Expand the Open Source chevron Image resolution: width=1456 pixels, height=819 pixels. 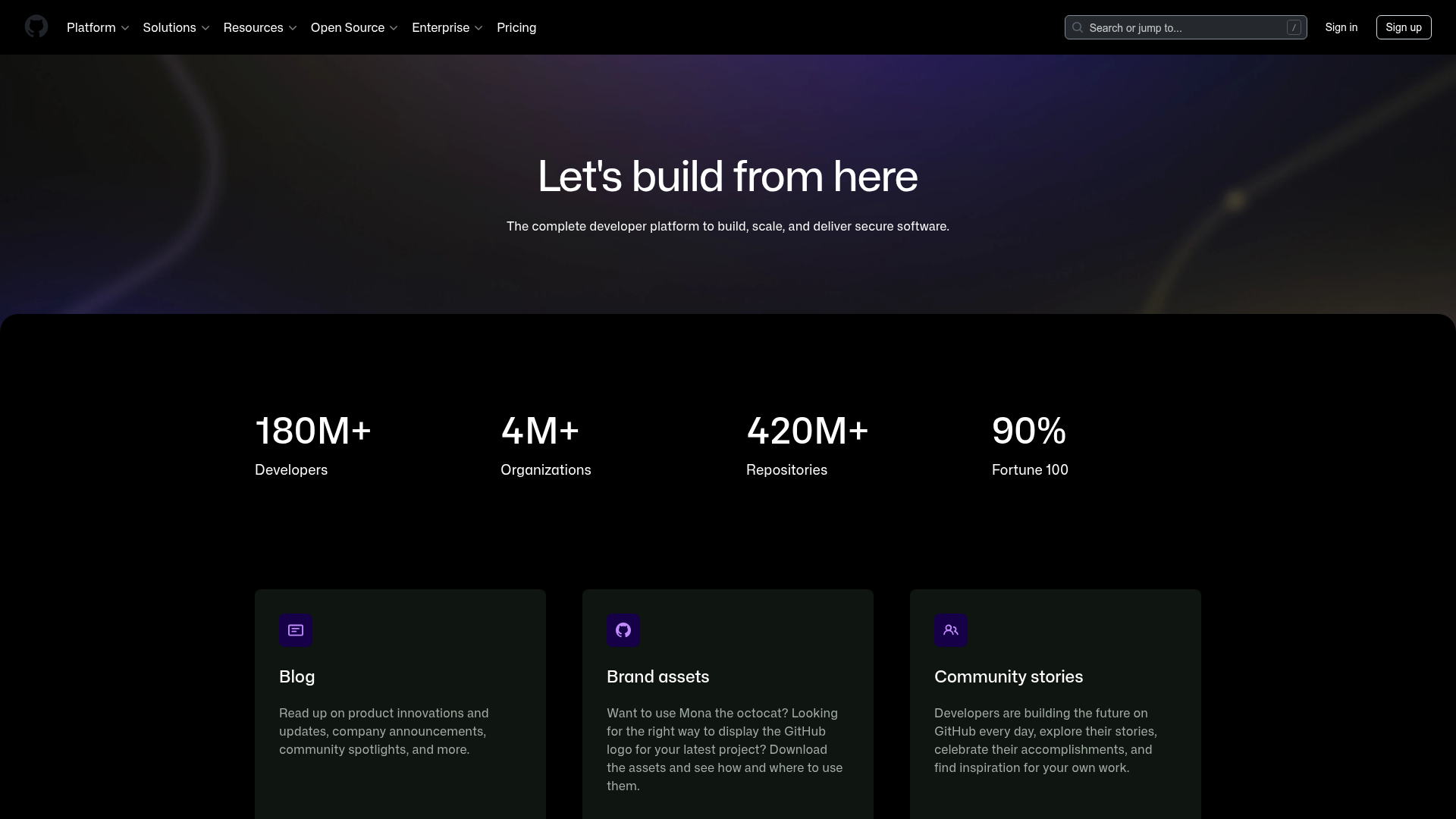coord(394,28)
